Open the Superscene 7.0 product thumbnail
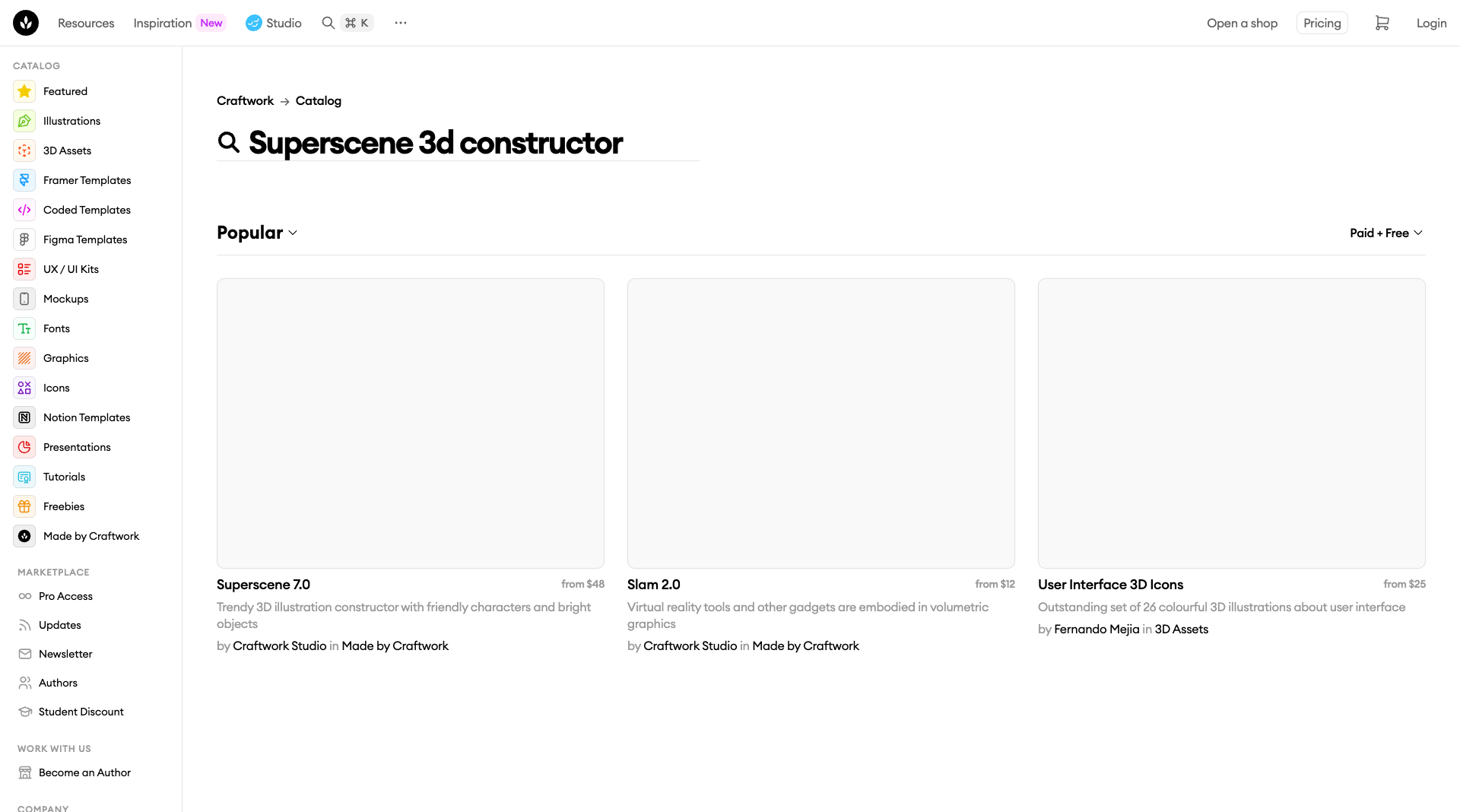The height and width of the screenshot is (812, 1460). (x=411, y=423)
